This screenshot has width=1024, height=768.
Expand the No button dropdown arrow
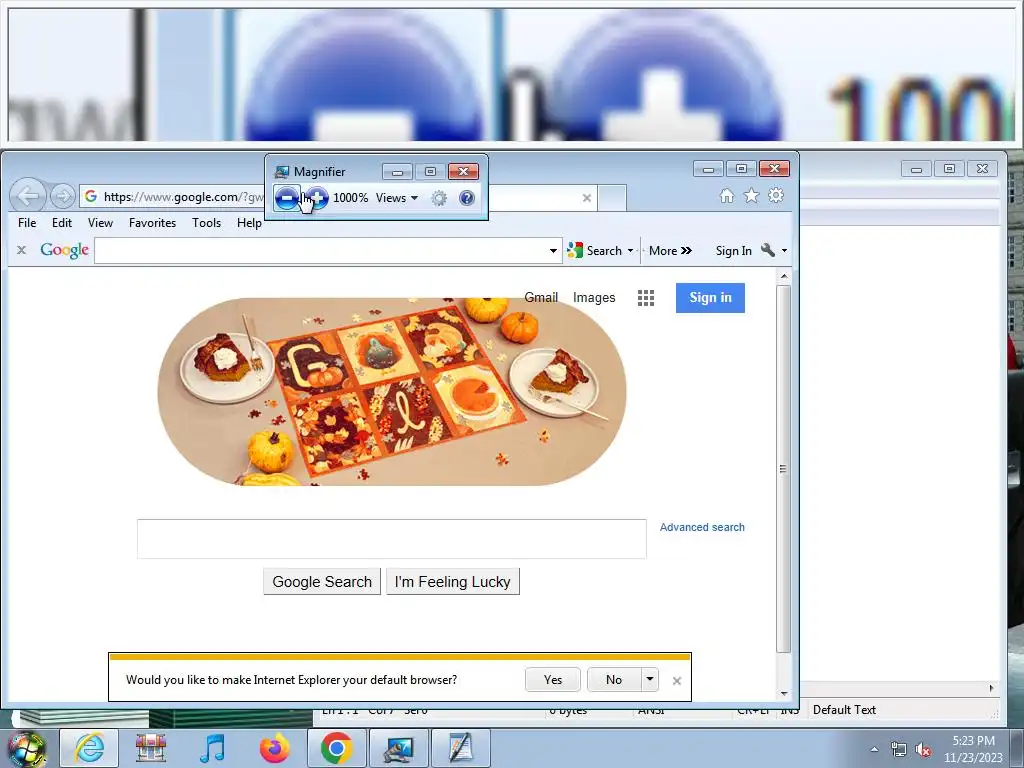650,680
